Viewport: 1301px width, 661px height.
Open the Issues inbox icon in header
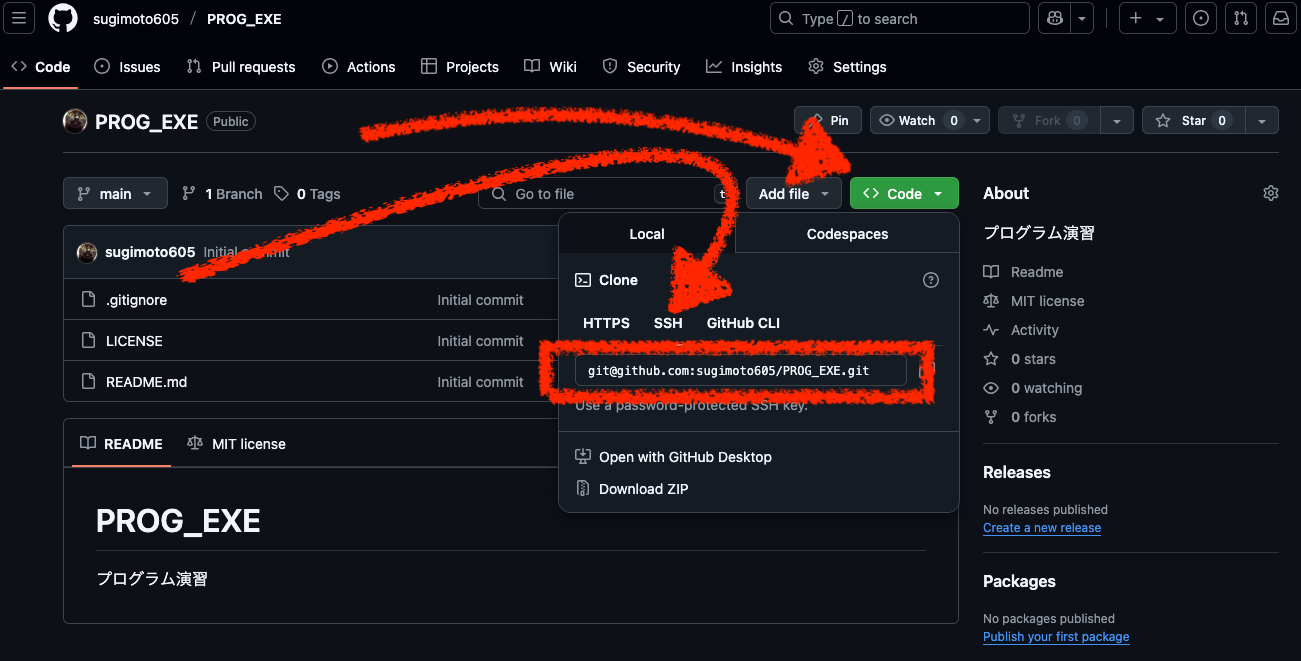pos(1201,18)
